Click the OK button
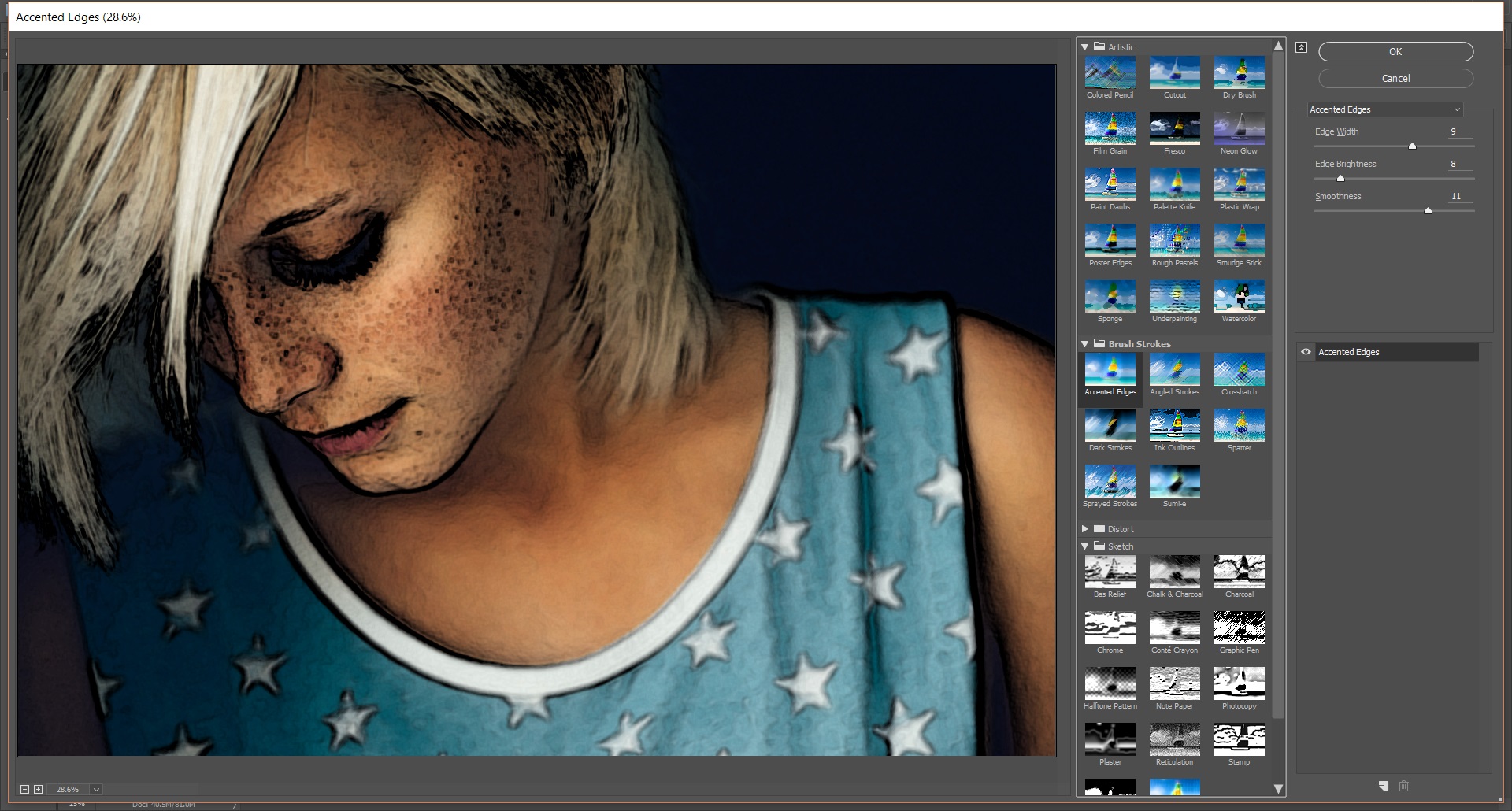Image resolution: width=1512 pixels, height=811 pixels. click(x=1395, y=51)
